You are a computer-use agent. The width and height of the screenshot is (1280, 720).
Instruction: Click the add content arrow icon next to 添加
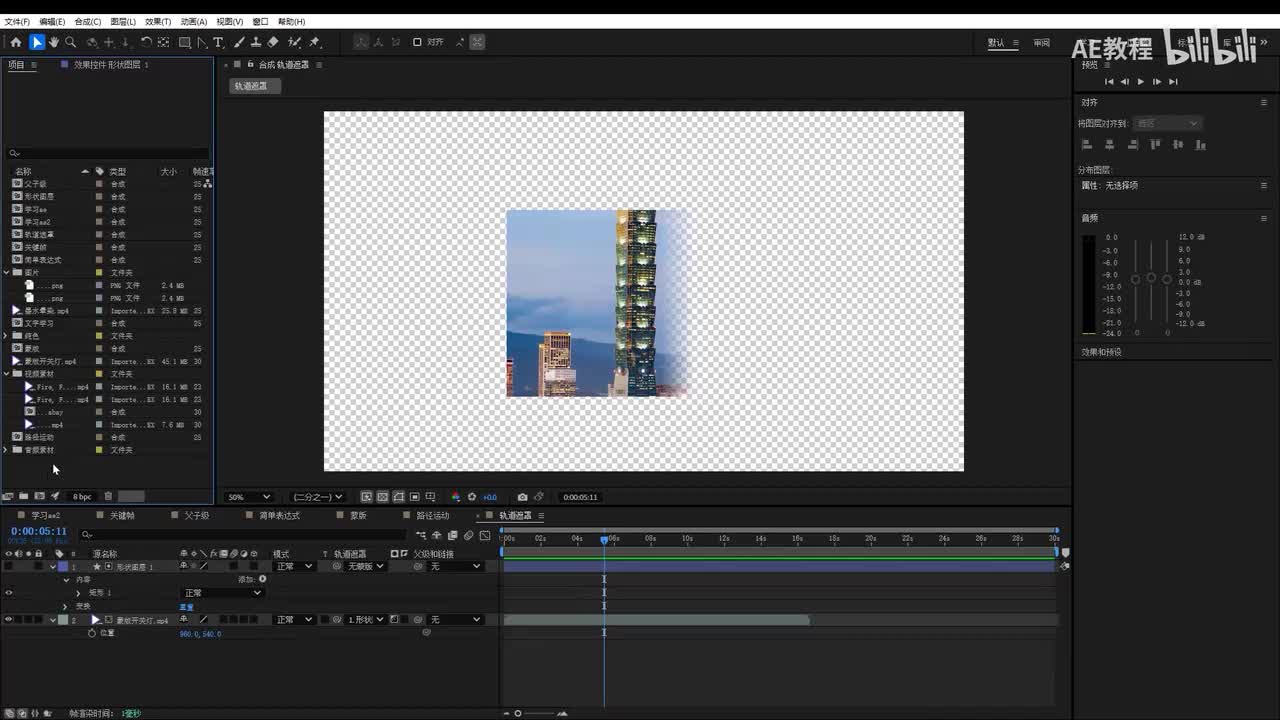click(x=263, y=579)
